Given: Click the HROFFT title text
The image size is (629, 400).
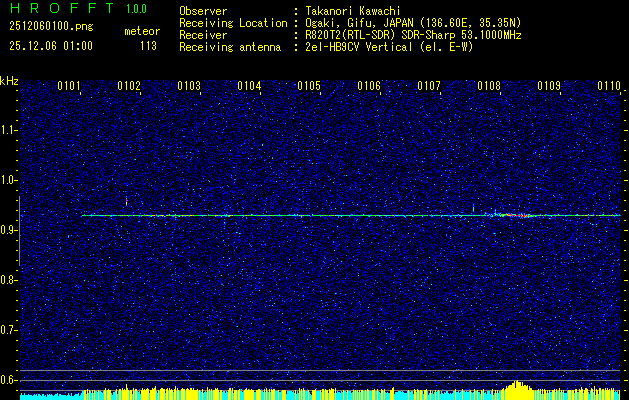Looking at the screenshot, I should pyautogui.click(x=62, y=8).
